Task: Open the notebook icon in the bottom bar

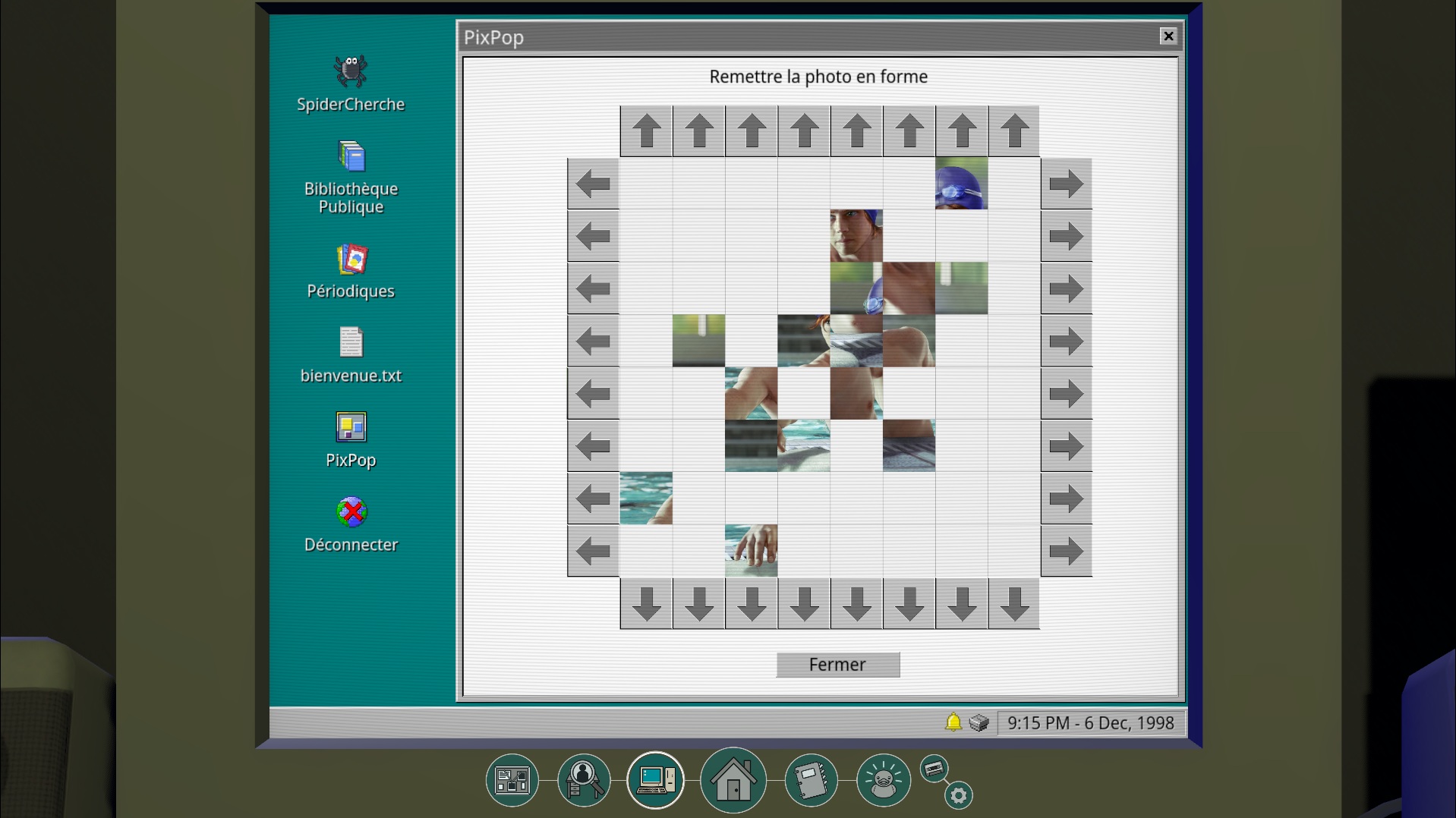Action: 810,780
